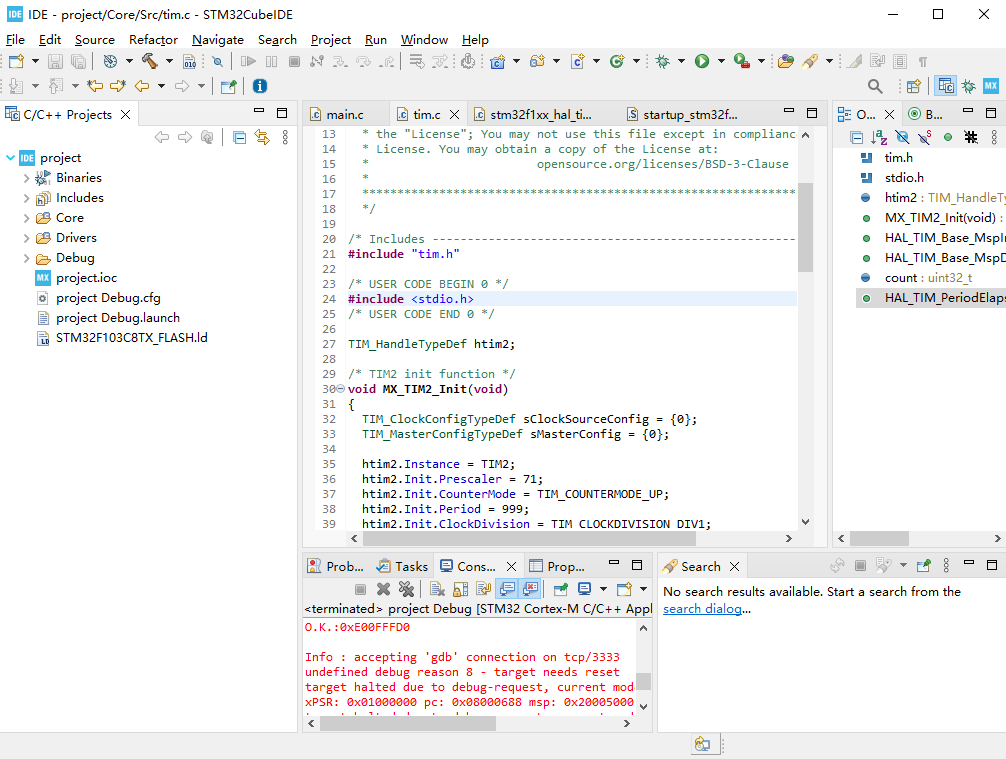Select STM32F103C8TX_FLASH.ld file

pos(132,338)
